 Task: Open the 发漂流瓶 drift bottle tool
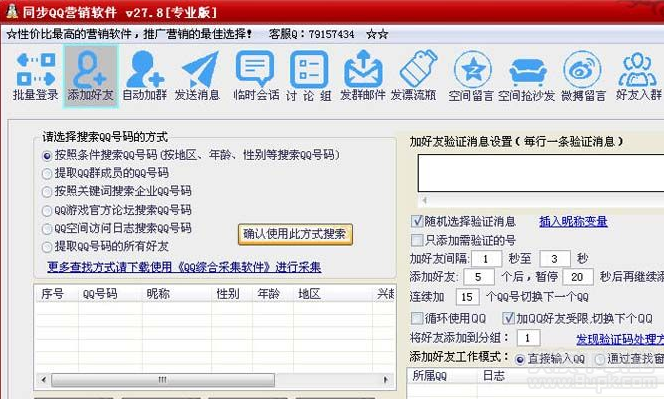pyautogui.click(x=413, y=76)
